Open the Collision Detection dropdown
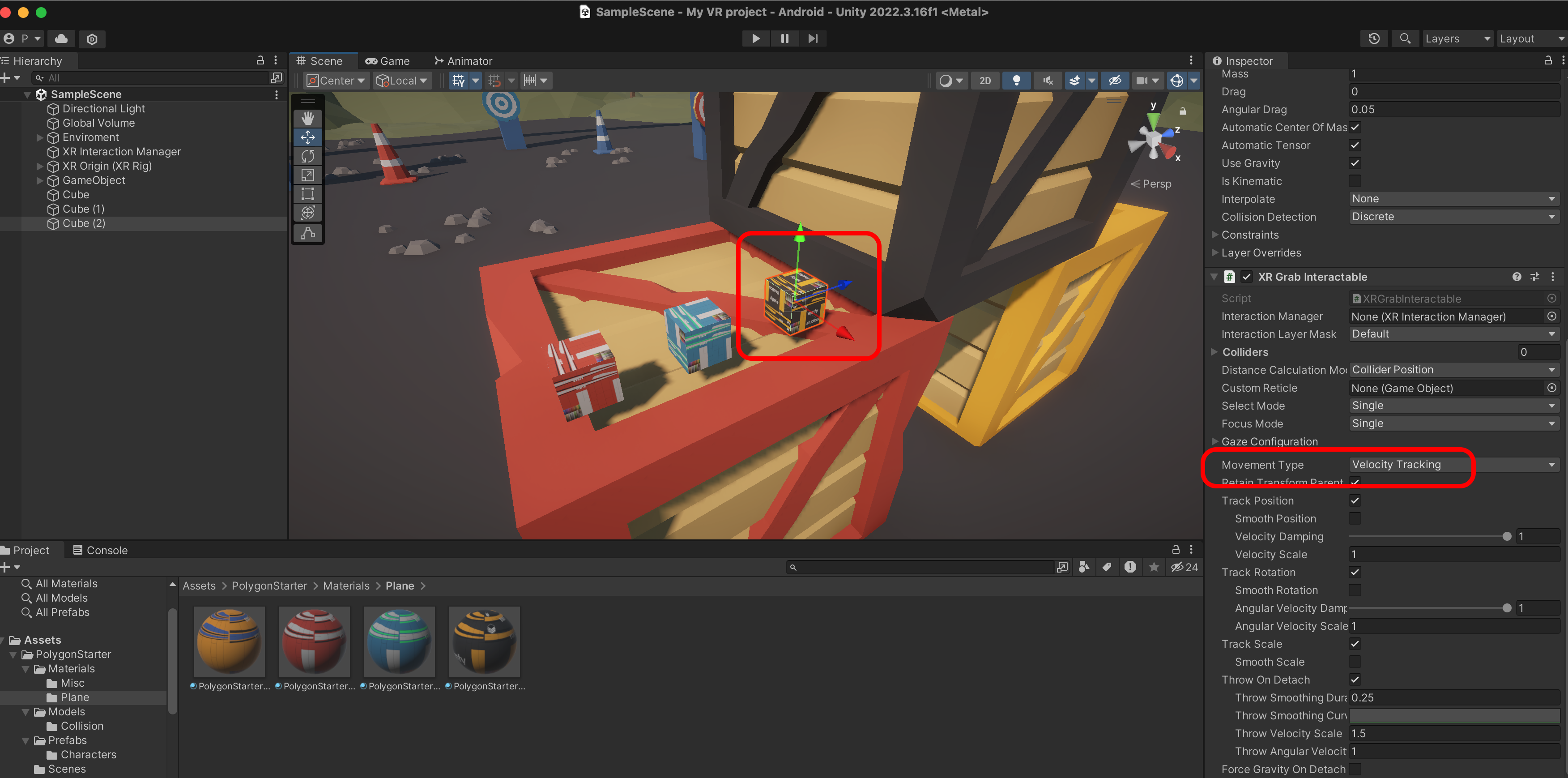The image size is (1568, 778). pyautogui.click(x=1453, y=217)
